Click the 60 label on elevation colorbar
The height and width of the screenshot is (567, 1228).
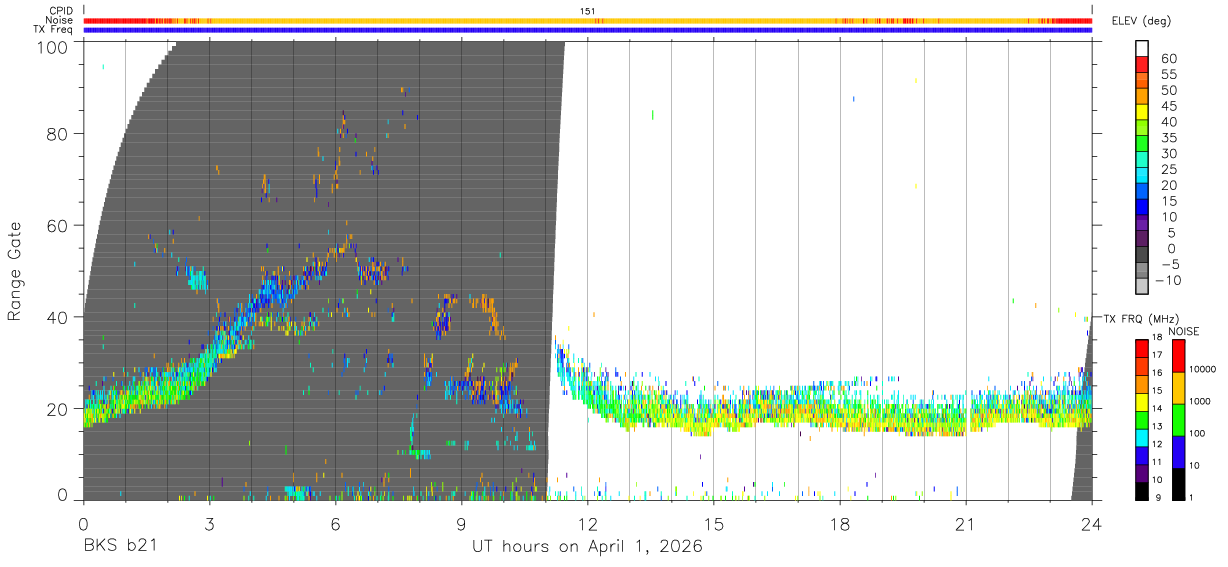1167,59
